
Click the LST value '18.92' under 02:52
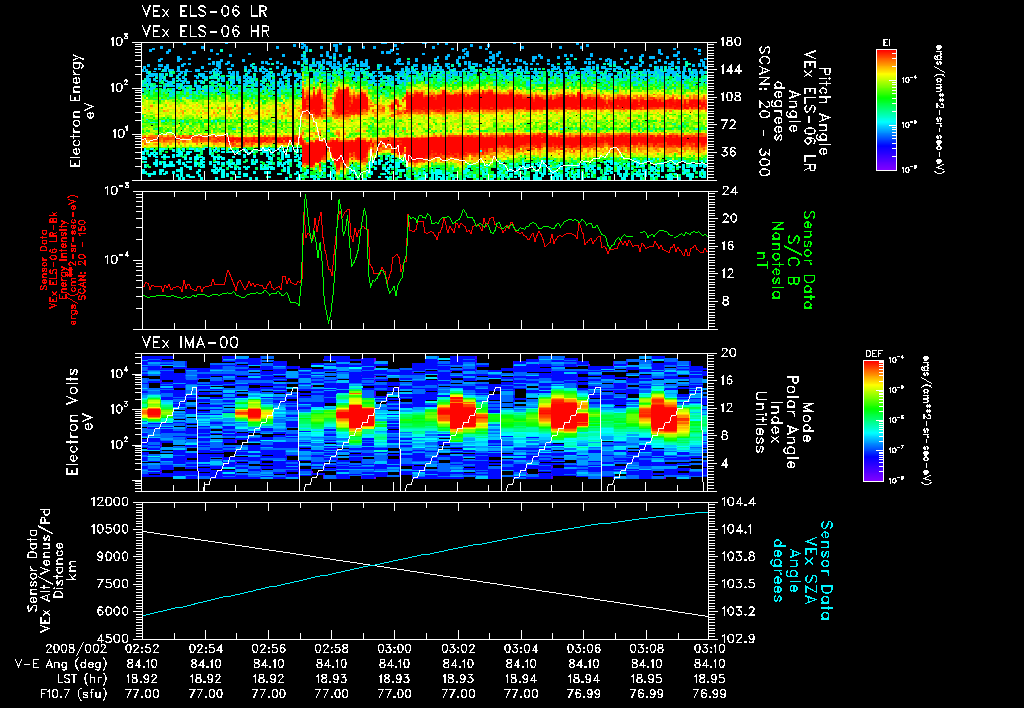tap(142, 679)
